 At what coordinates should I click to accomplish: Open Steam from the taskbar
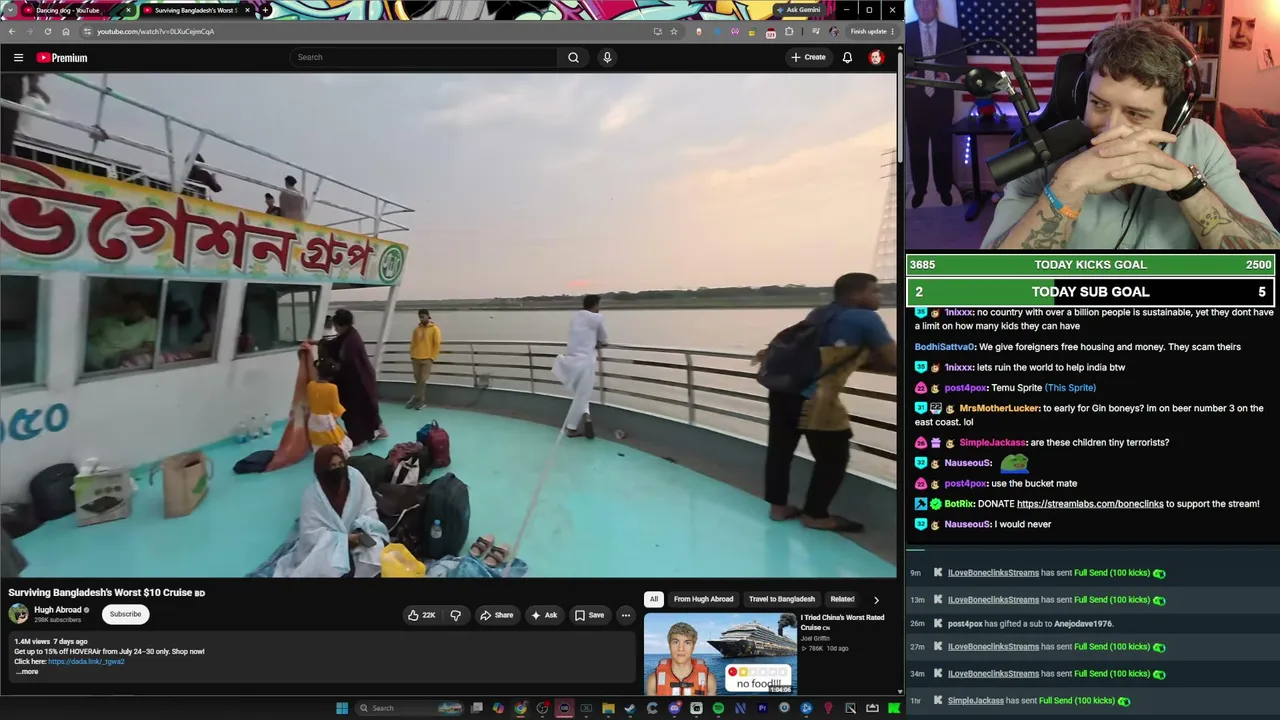pyautogui.click(x=630, y=708)
